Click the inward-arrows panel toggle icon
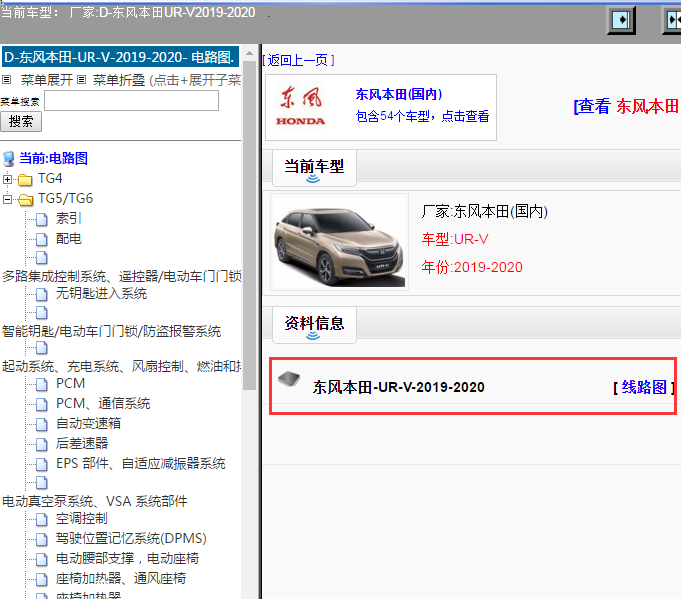This screenshot has width=681, height=599. pyautogui.click(x=673, y=20)
